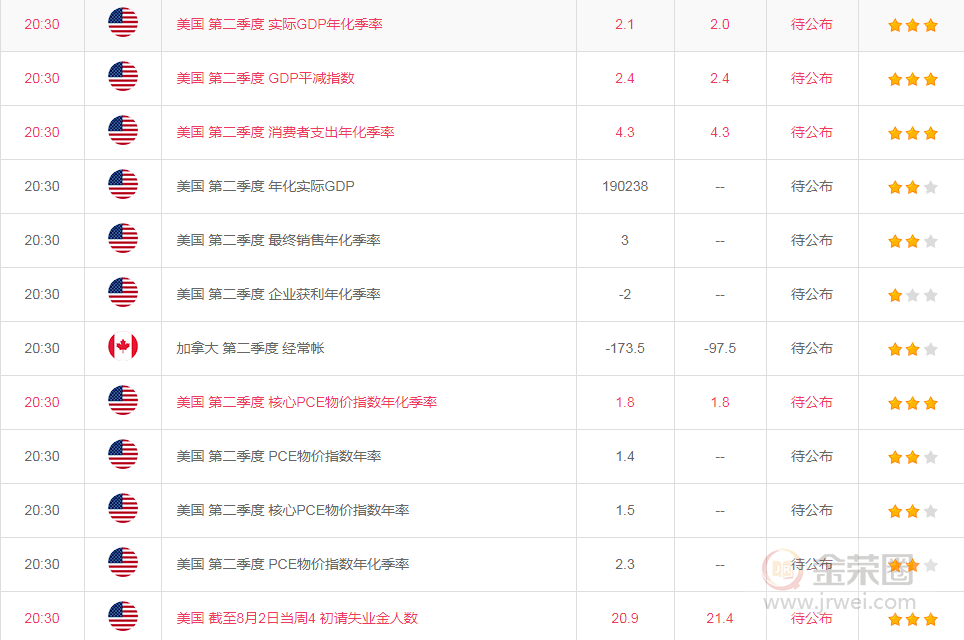
Task: Open 美国 第二季度 实际GDP年化季率
Action: (x=279, y=25)
